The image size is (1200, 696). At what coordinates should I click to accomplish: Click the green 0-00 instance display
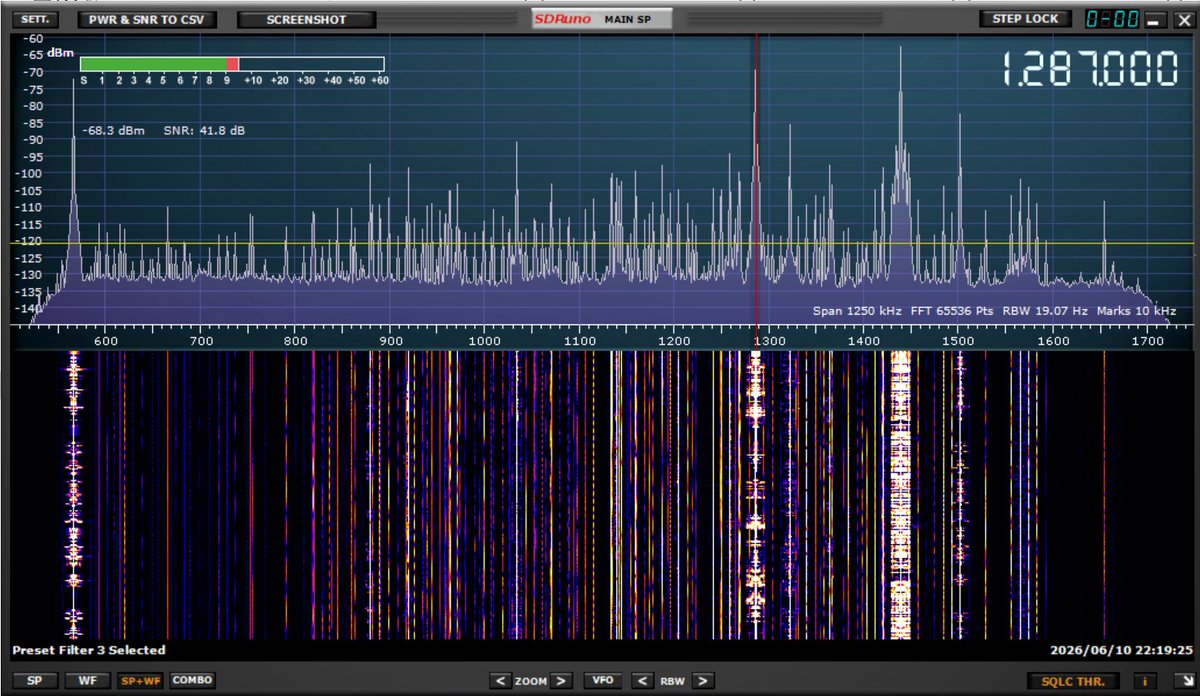(1111, 19)
